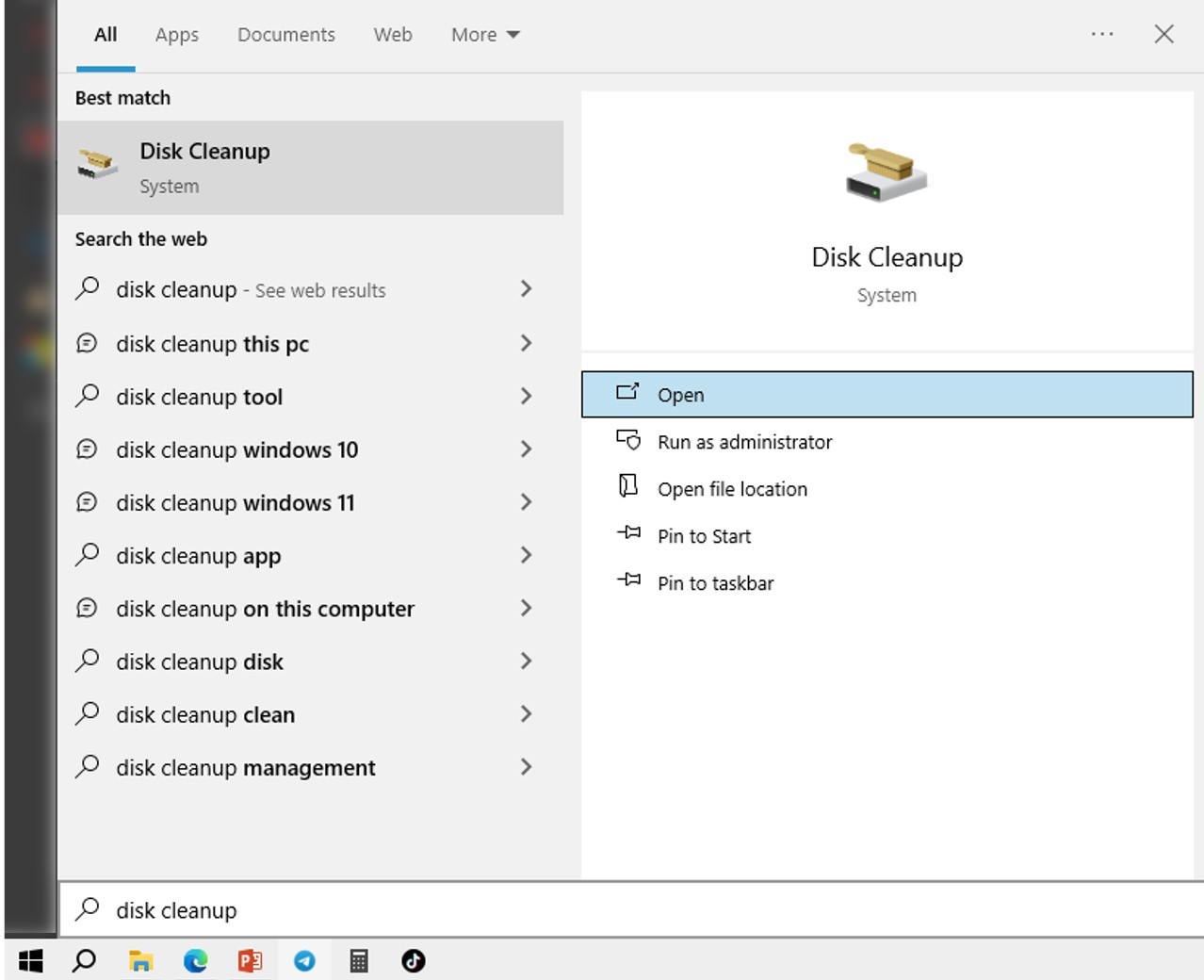
Task: Click the Open file location icon
Action: (x=627, y=486)
